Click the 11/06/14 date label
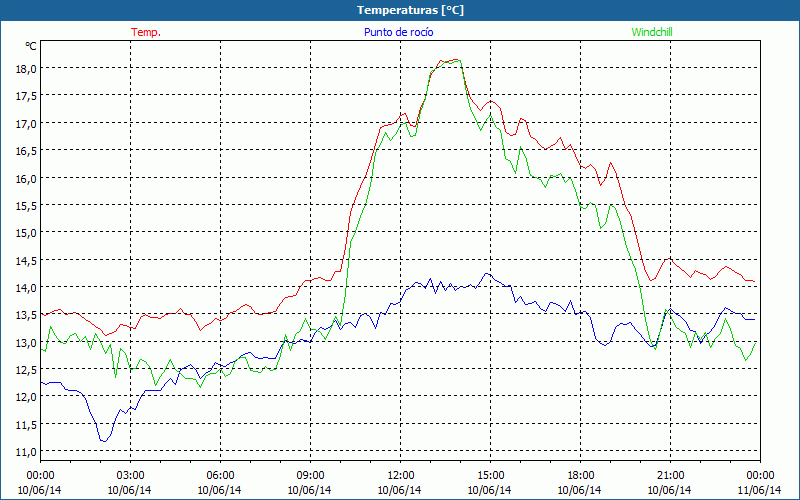Image resolution: width=800 pixels, height=500 pixels. pyautogui.click(x=760, y=490)
